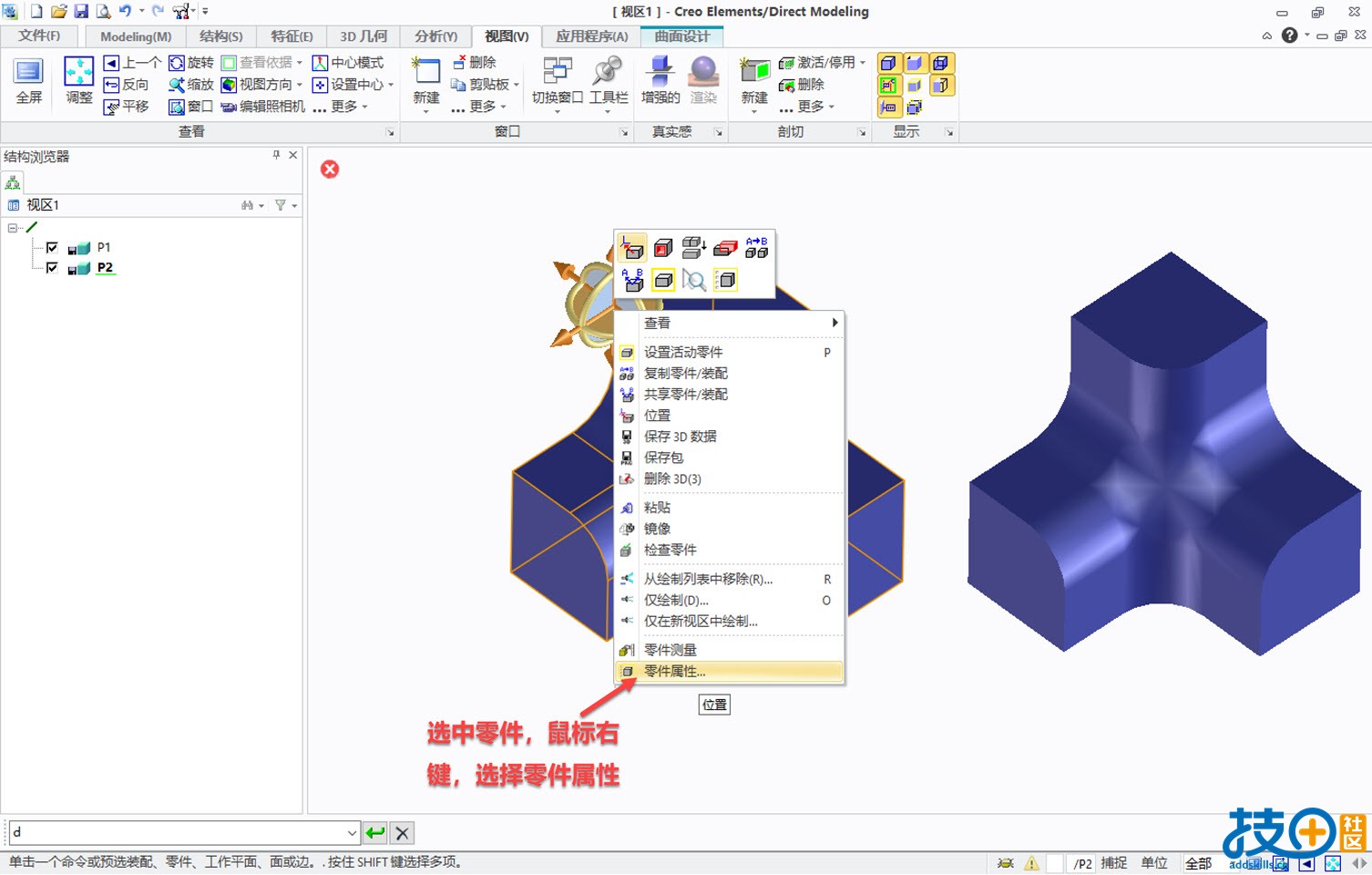Click the 工具栏 button
1372x875 pixels.
tap(609, 85)
